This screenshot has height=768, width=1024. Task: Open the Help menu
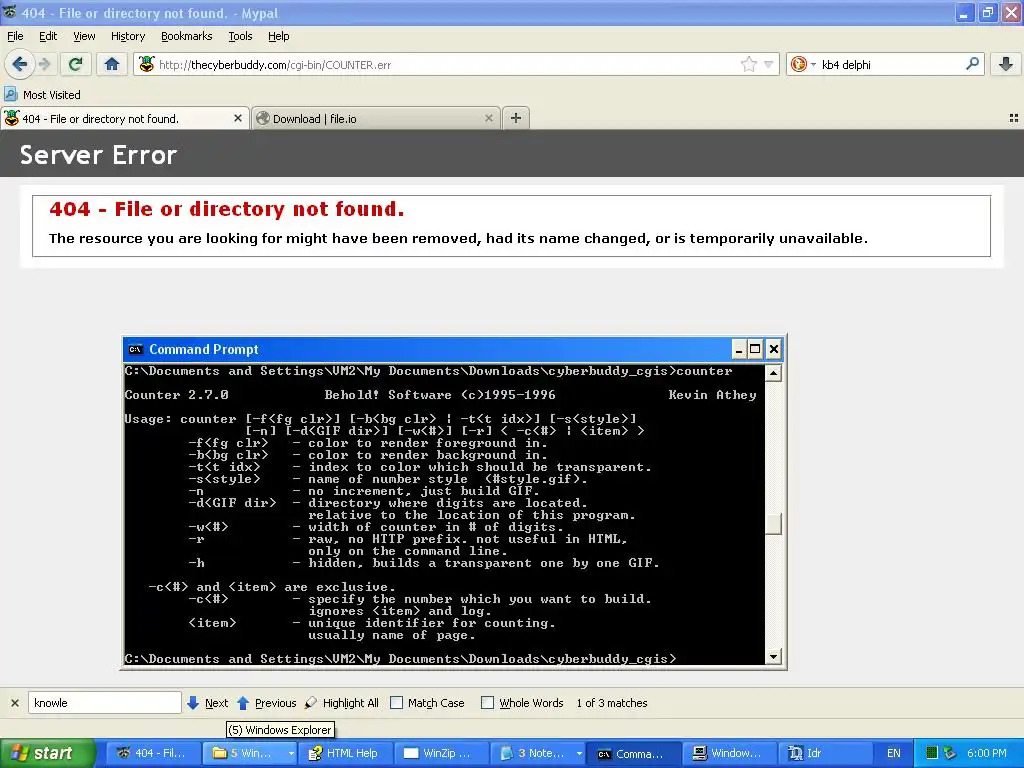coord(278,36)
